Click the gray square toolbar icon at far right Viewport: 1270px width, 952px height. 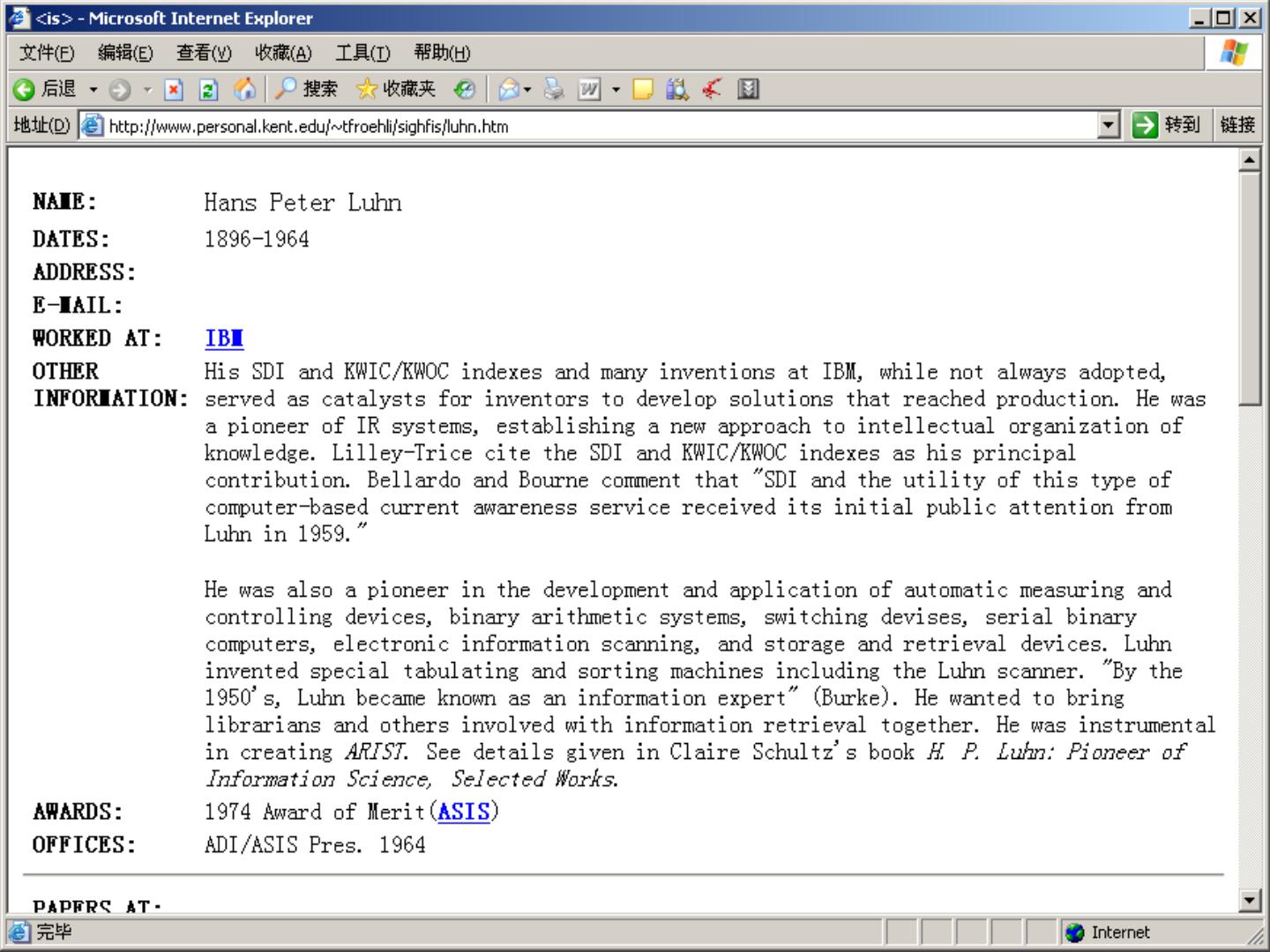pyautogui.click(x=748, y=89)
